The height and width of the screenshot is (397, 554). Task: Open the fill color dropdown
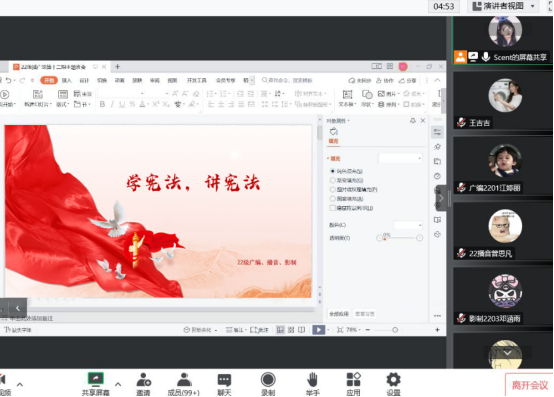[x=408, y=225]
